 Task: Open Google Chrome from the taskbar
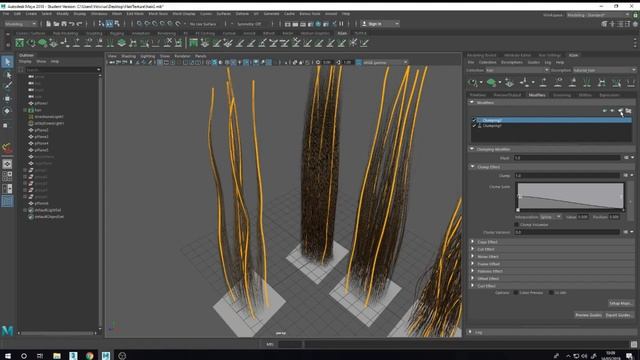[89, 356]
